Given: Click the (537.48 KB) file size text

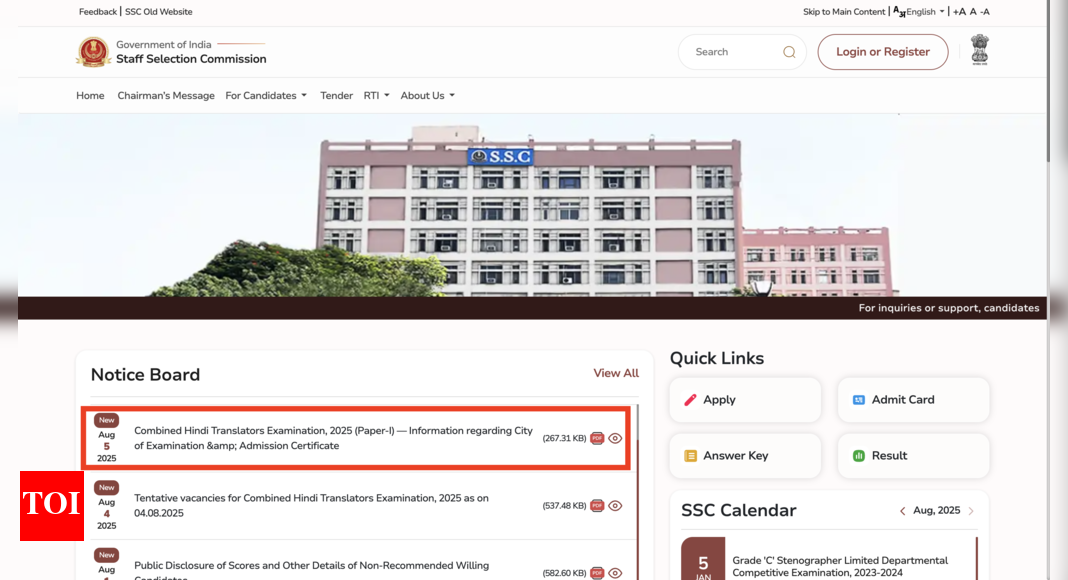Looking at the screenshot, I should coord(564,506).
